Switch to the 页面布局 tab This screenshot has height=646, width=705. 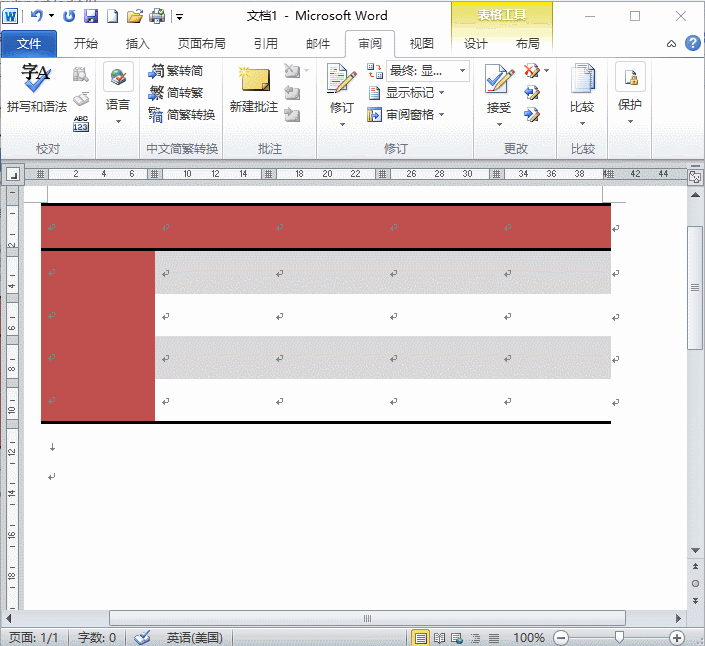coord(201,44)
